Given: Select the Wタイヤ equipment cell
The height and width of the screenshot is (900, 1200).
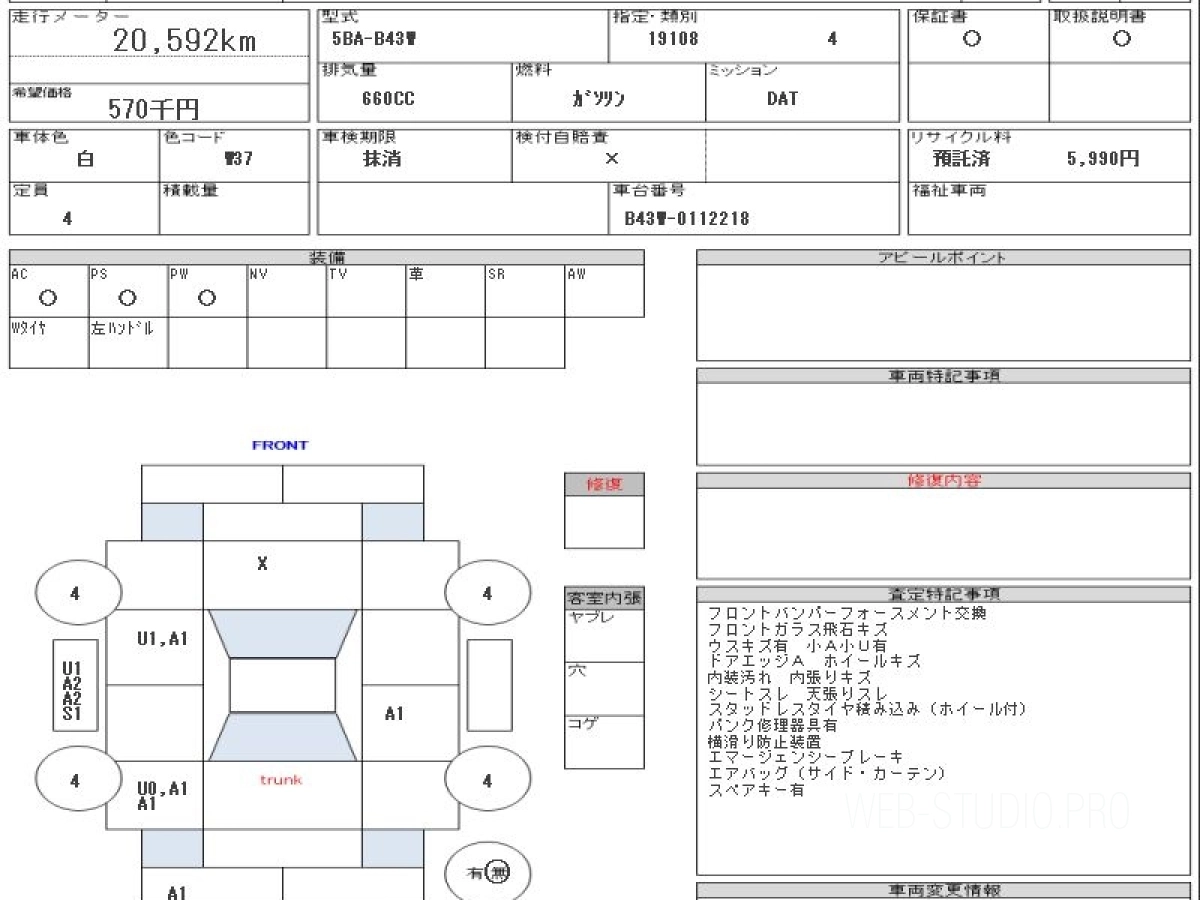Looking at the screenshot, I should pos(49,342).
